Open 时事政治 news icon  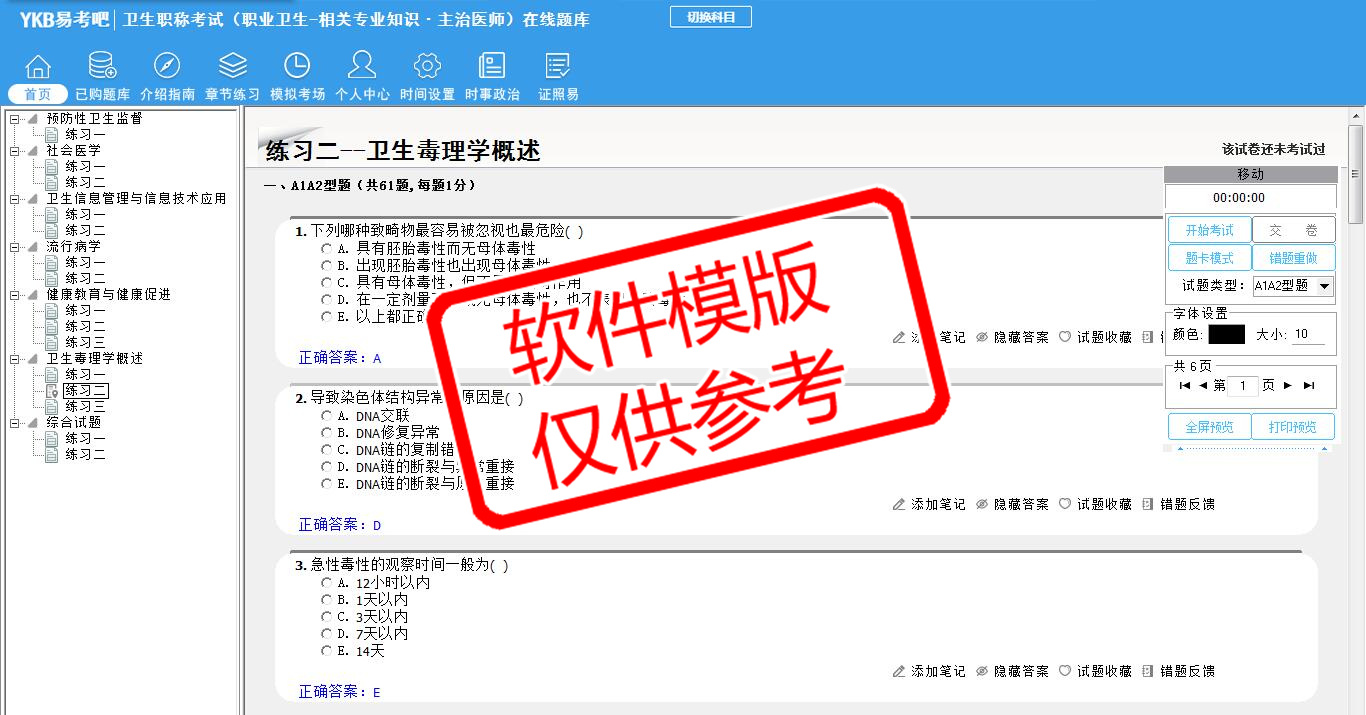492,67
